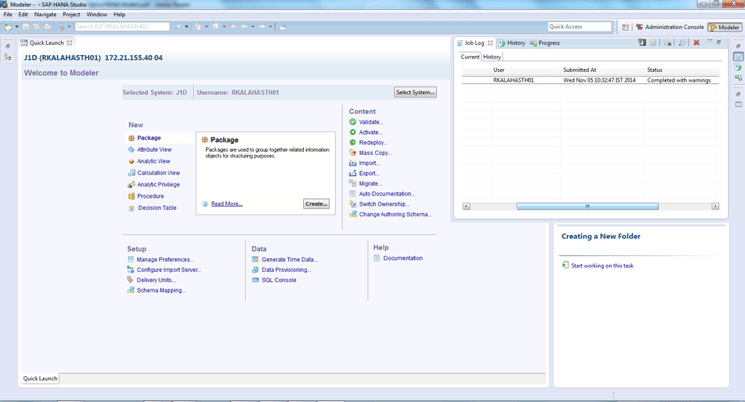Viewport: 745px width, 402px height.
Task: Open Configure Import Server
Action: click(169, 270)
